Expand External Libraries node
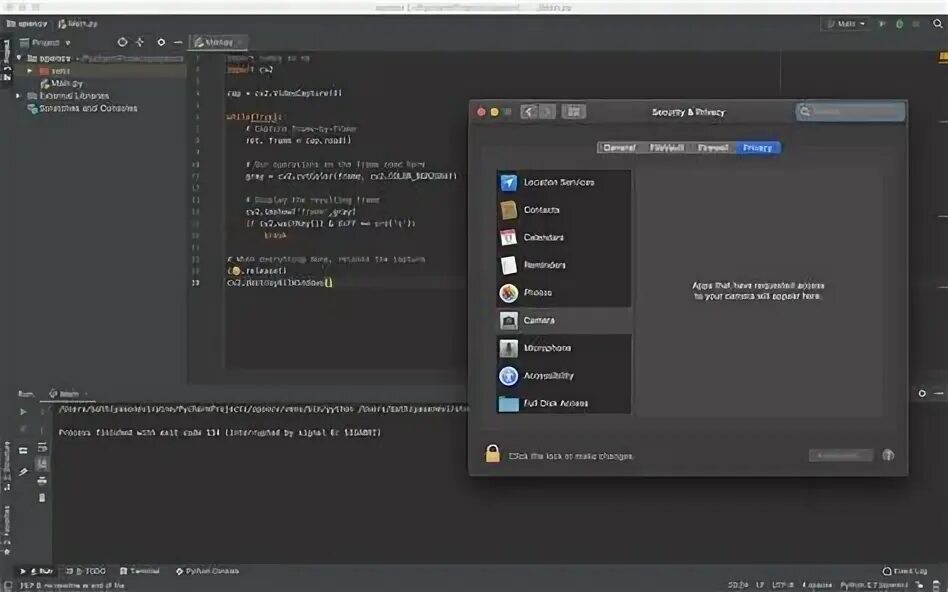Screen dimensions: 948x592 [x=18, y=96]
